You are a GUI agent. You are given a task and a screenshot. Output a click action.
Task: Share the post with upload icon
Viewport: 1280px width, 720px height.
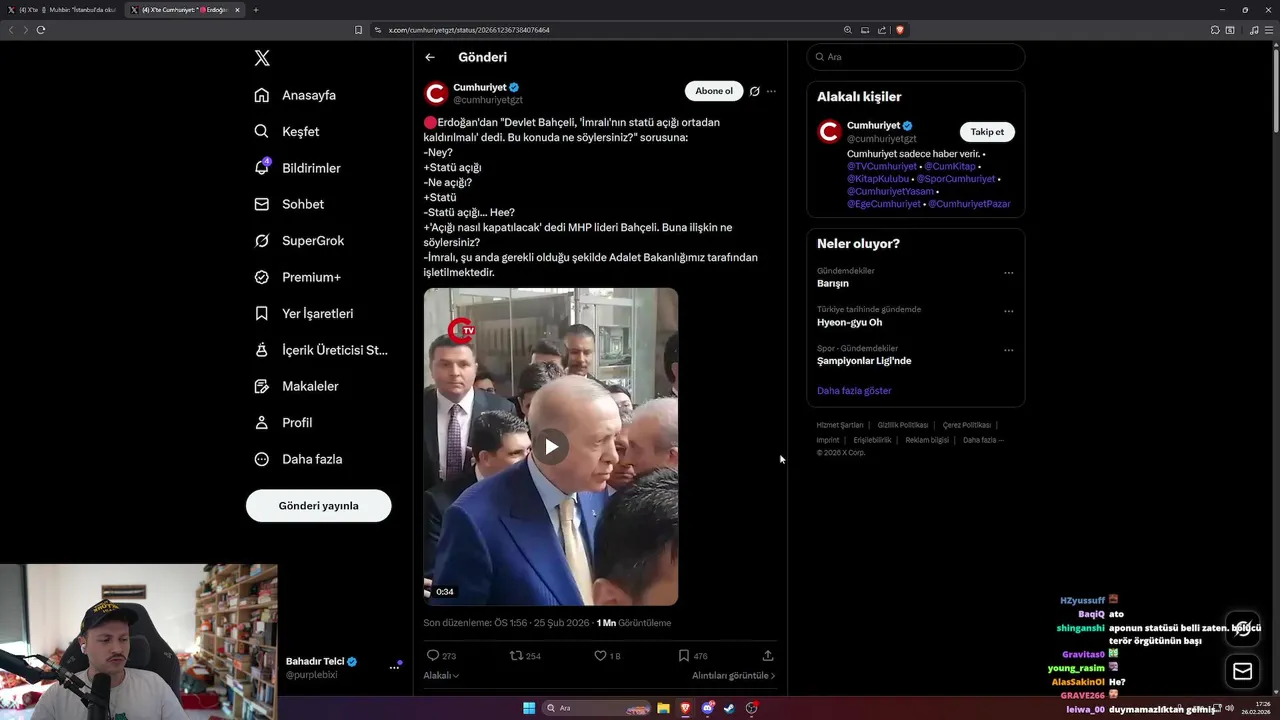[768, 656]
